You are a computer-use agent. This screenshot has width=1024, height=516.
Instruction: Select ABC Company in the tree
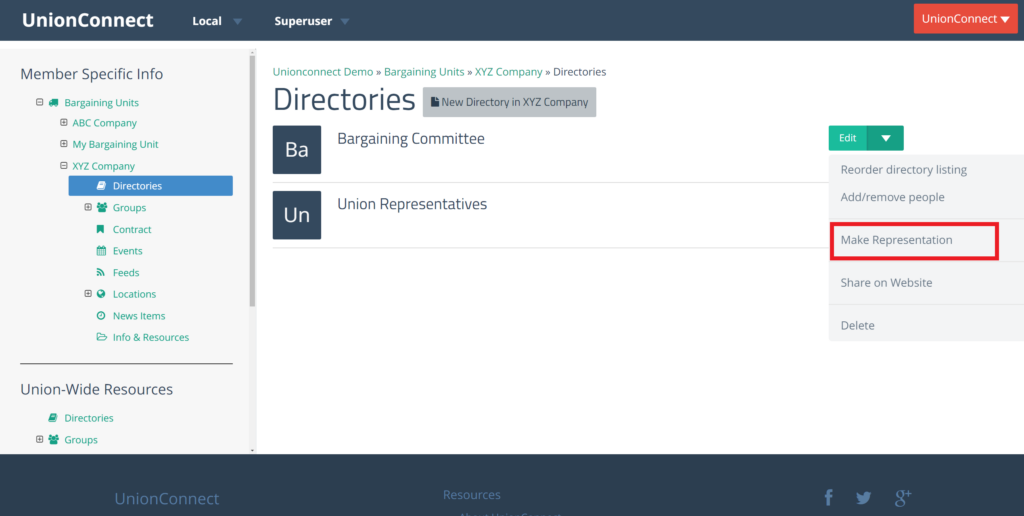104,123
